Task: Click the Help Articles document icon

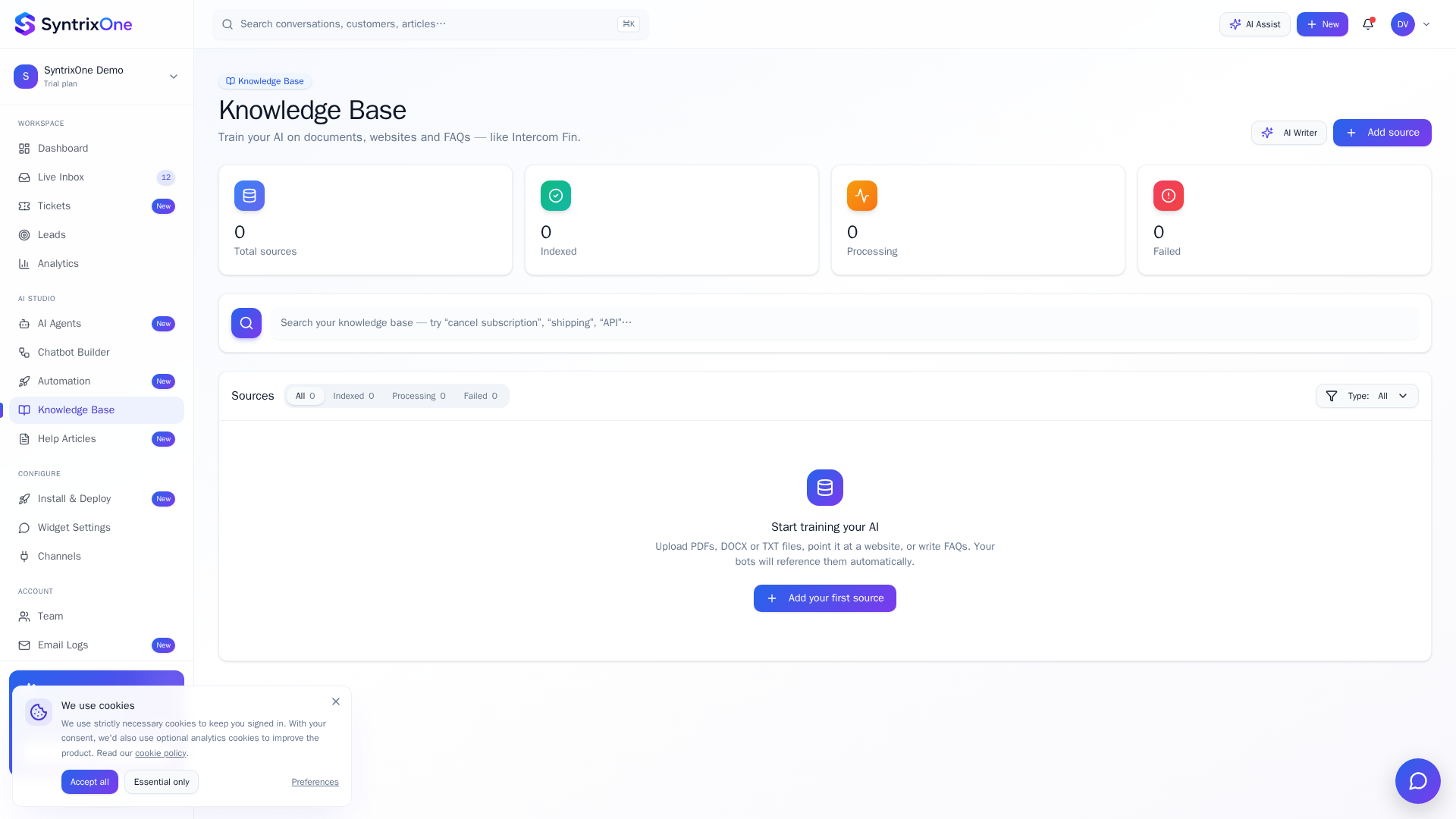Action: coord(24,439)
